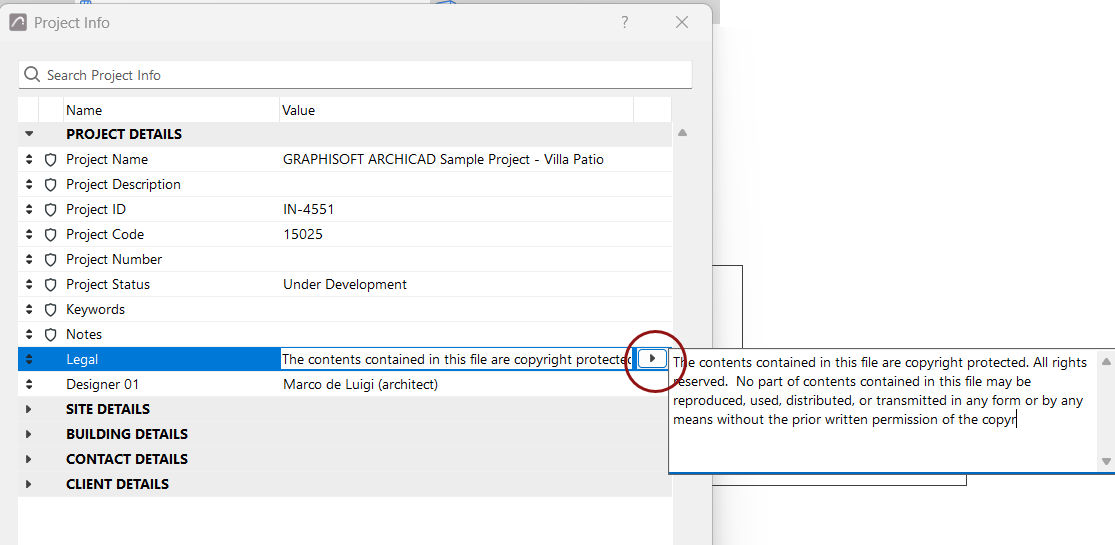Click the reorder handle for Legal
The image size is (1115, 545).
point(29,359)
